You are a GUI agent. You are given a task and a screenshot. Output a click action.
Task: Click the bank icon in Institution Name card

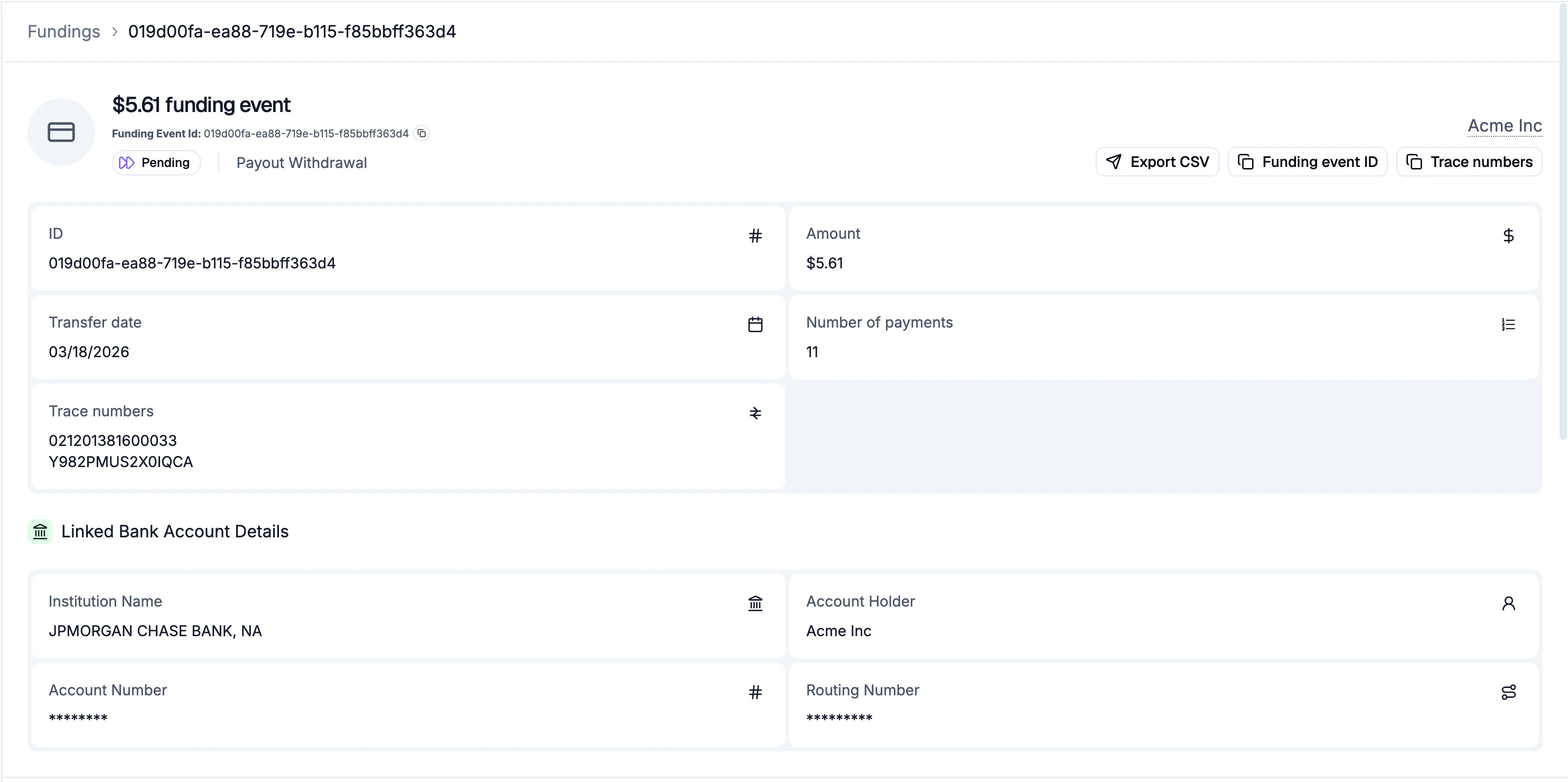(755, 603)
